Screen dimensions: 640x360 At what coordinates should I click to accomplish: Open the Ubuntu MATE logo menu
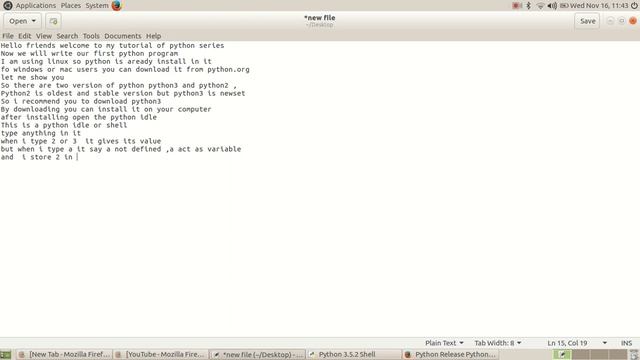7,5
